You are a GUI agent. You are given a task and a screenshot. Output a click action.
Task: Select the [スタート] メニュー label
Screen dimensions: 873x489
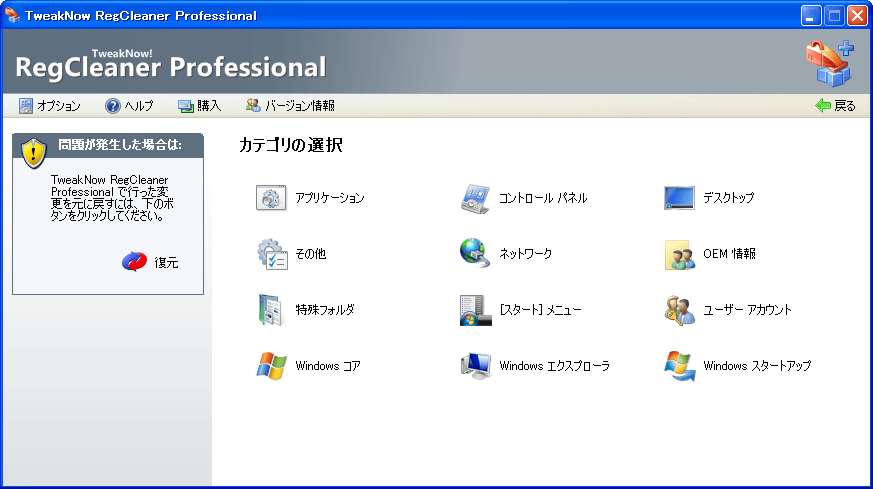click(x=540, y=310)
